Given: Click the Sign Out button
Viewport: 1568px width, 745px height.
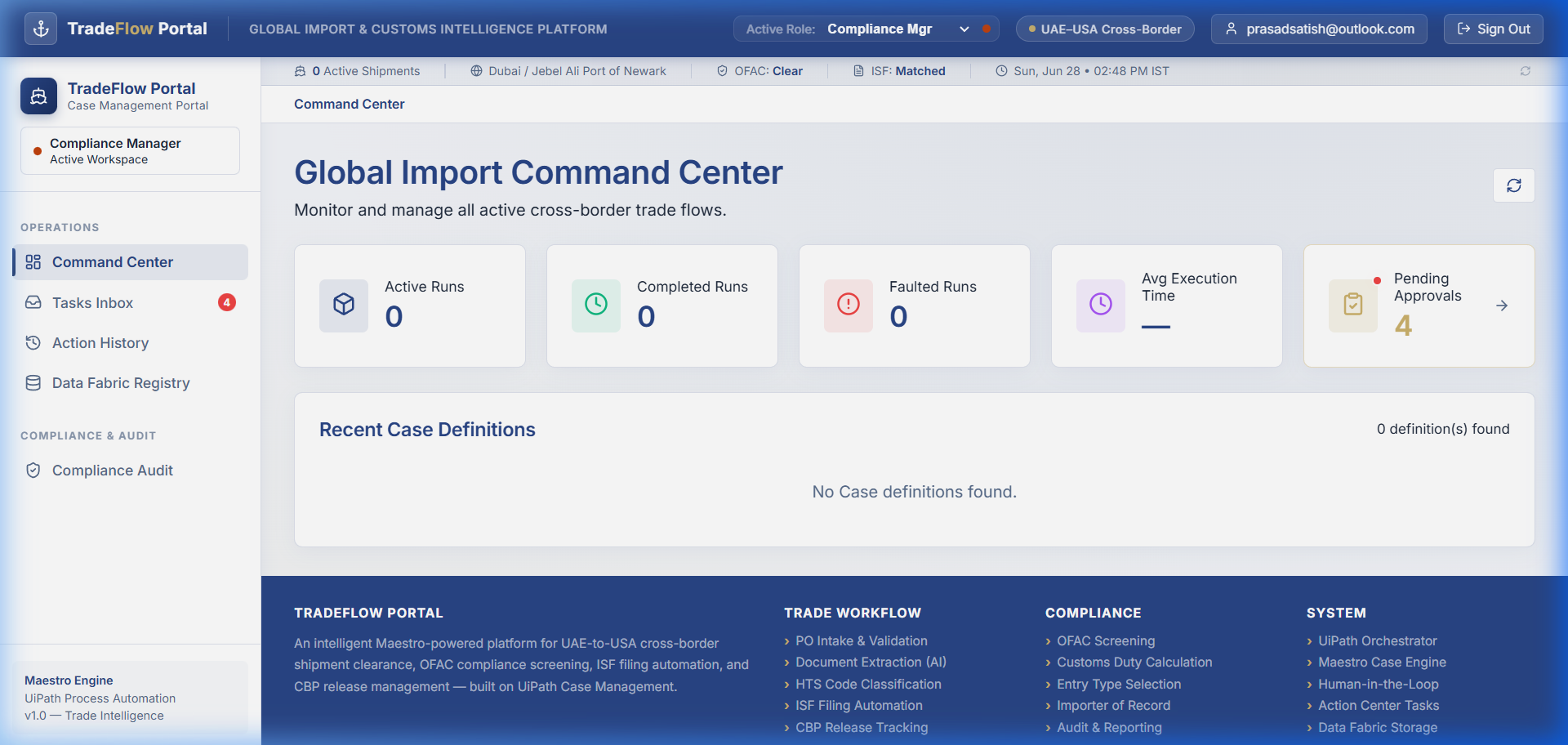Looking at the screenshot, I should [1494, 29].
